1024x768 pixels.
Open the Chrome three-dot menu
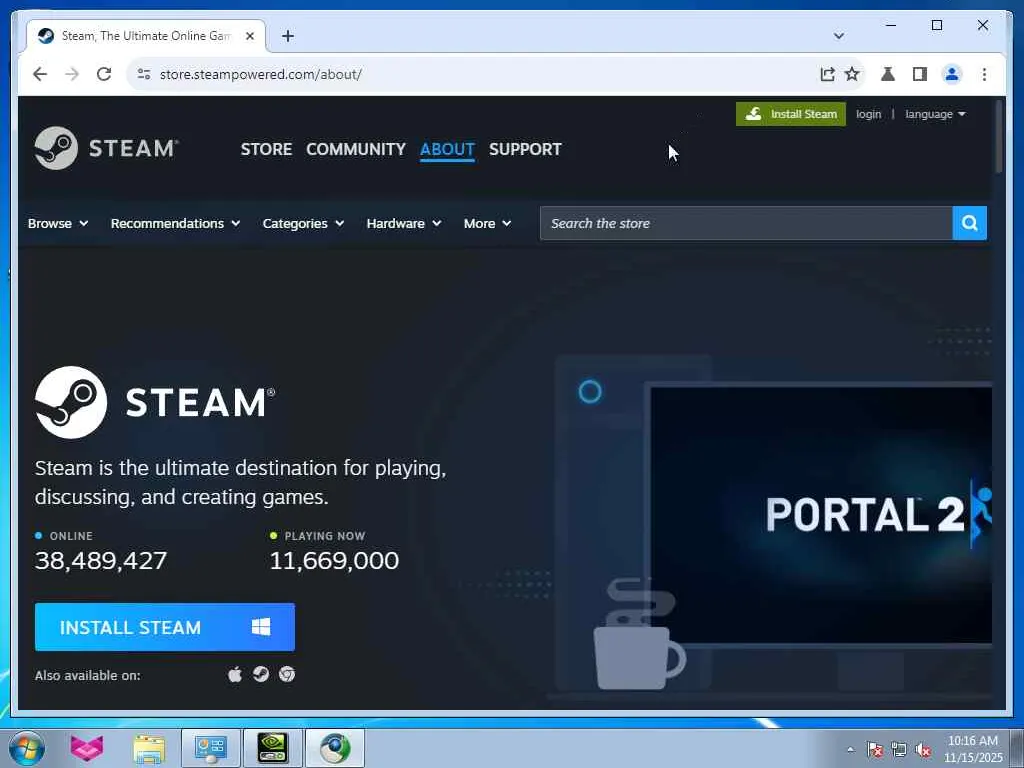[x=984, y=74]
